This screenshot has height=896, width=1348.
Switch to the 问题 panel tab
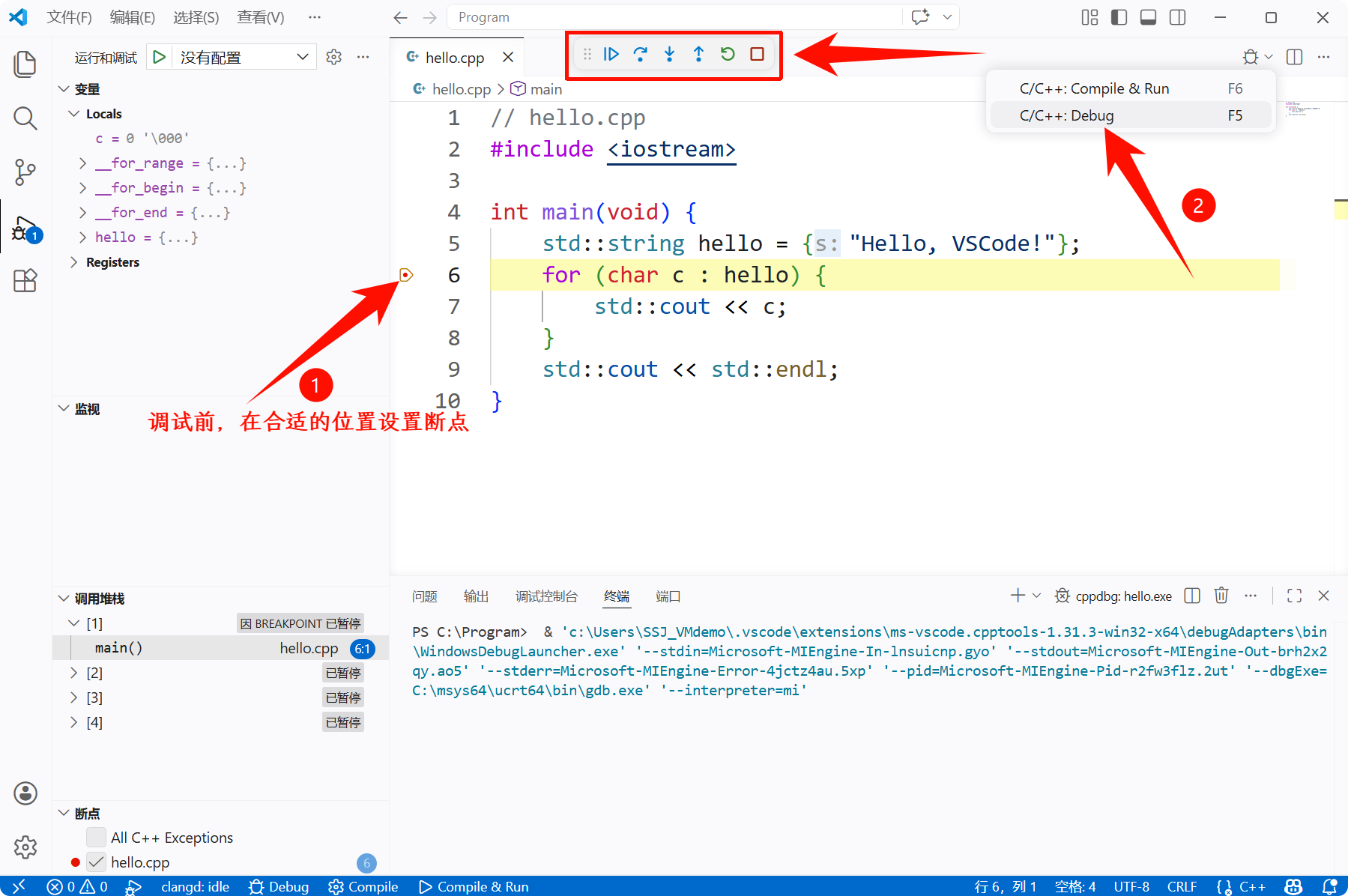tap(425, 596)
